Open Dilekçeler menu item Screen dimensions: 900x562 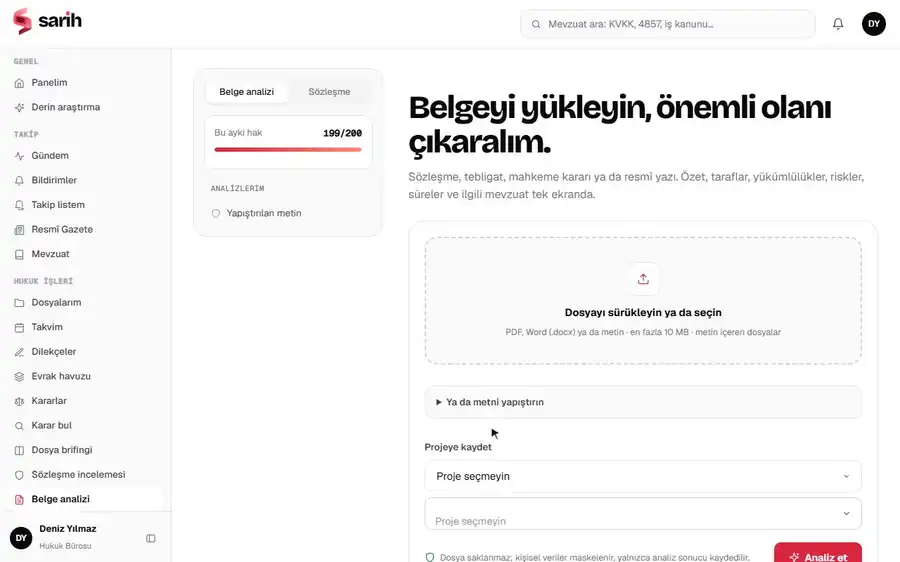(86, 352)
